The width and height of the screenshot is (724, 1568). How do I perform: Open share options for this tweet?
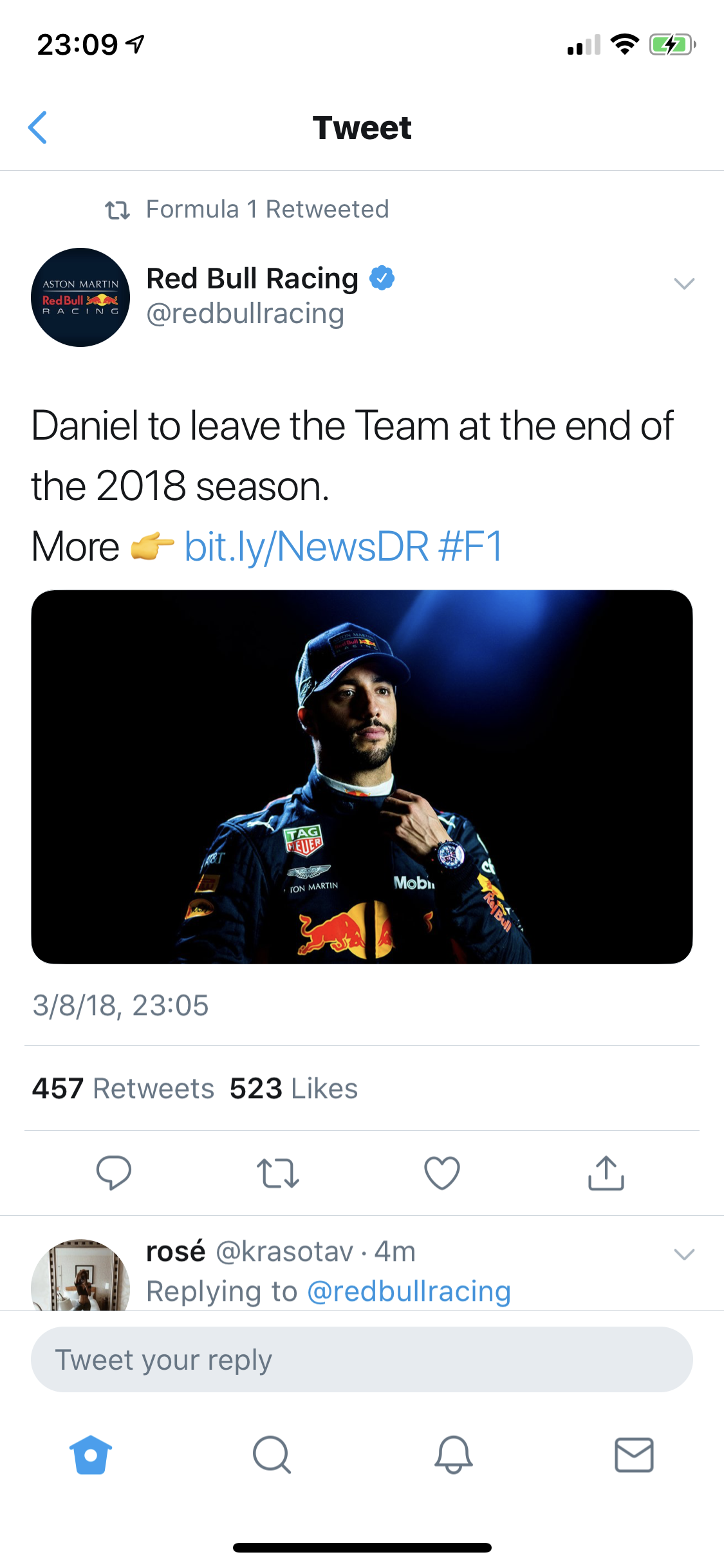606,1172
